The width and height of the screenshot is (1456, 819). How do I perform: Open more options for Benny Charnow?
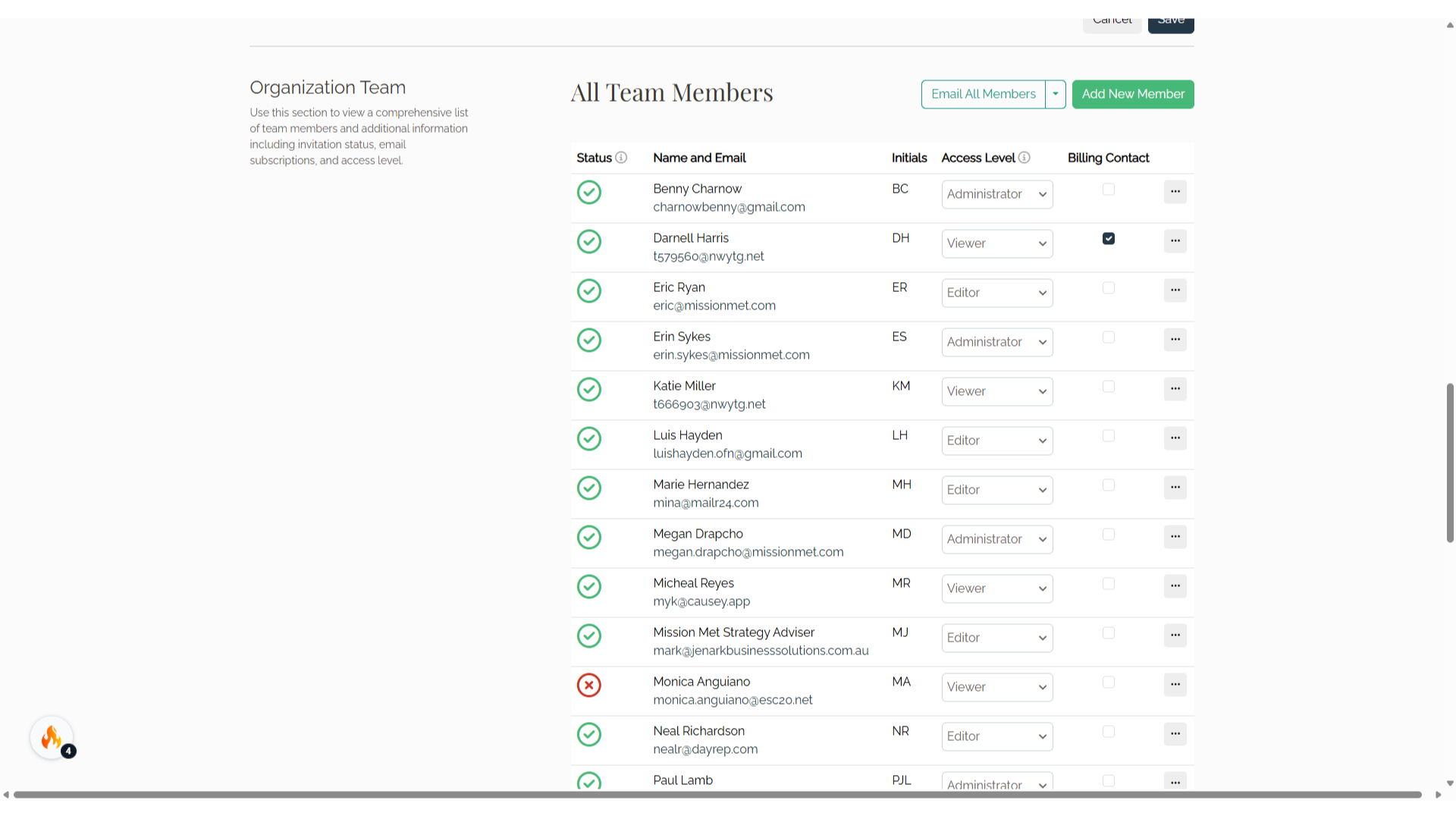click(x=1175, y=192)
